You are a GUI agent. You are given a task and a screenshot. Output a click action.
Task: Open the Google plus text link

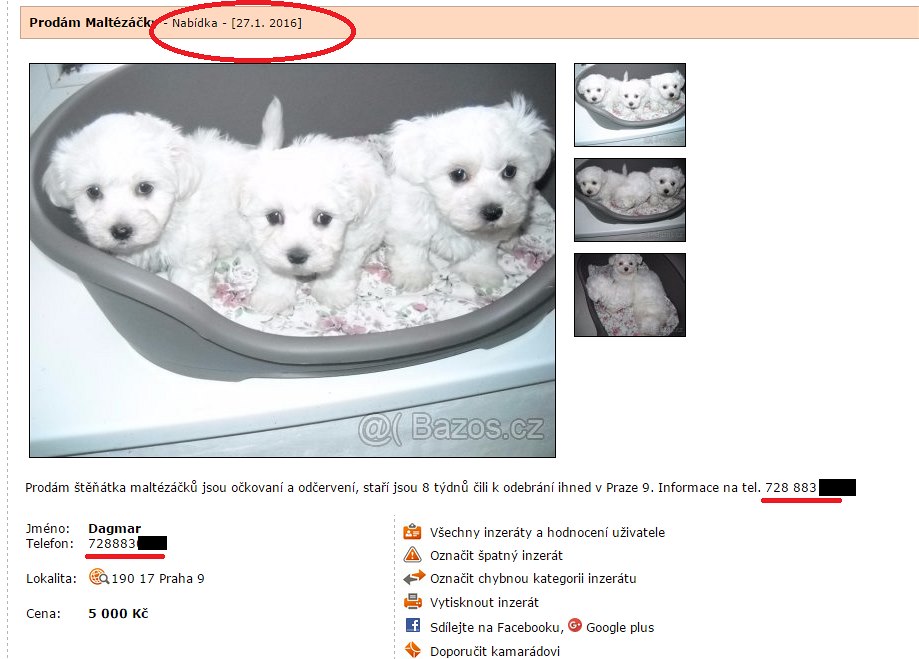tap(620, 627)
